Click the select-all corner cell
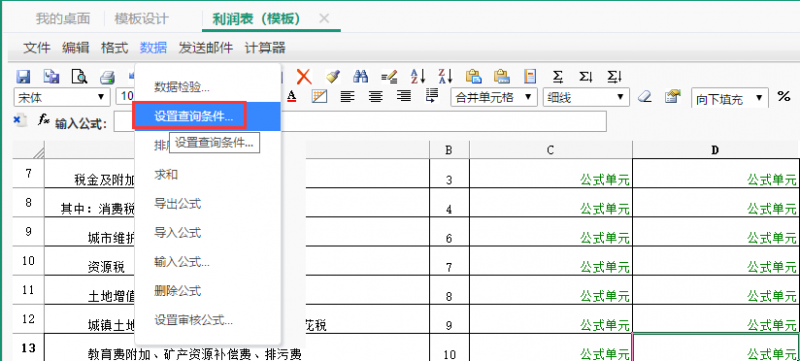 [x=29, y=150]
